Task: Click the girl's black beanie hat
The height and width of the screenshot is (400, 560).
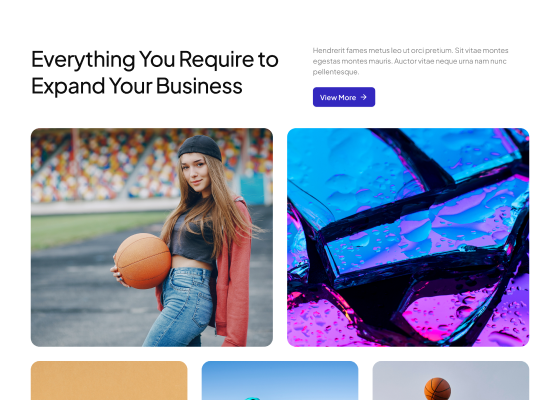Action: pyautogui.click(x=200, y=148)
